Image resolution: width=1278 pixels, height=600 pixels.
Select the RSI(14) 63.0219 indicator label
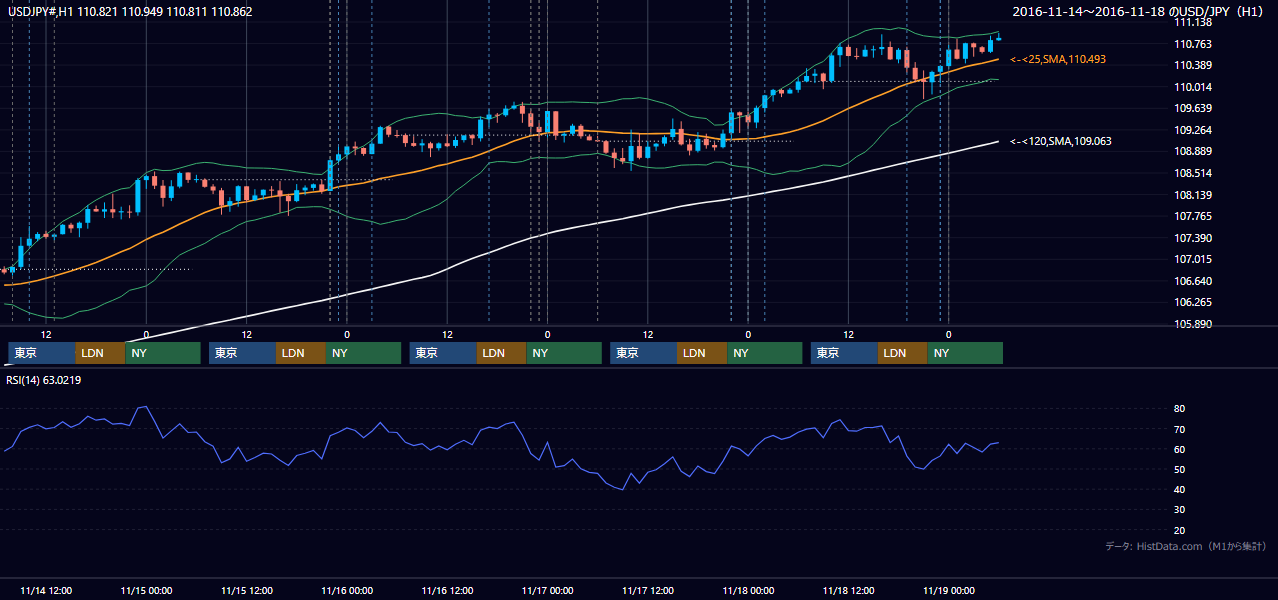point(43,380)
